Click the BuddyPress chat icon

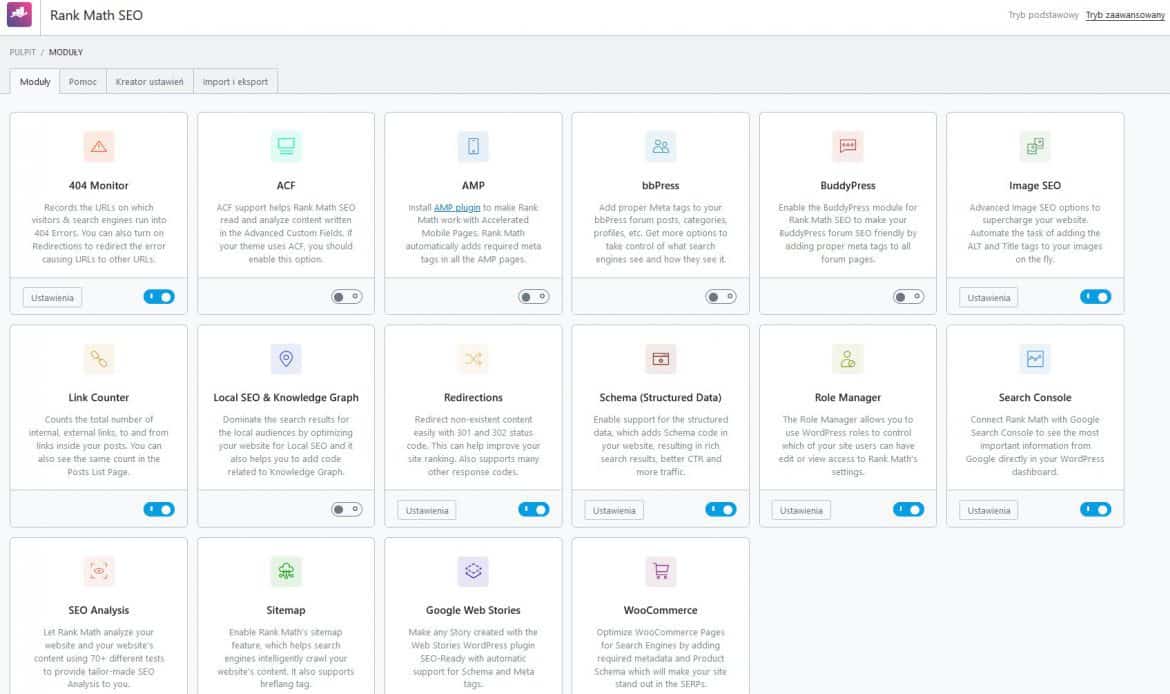[848, 146]
